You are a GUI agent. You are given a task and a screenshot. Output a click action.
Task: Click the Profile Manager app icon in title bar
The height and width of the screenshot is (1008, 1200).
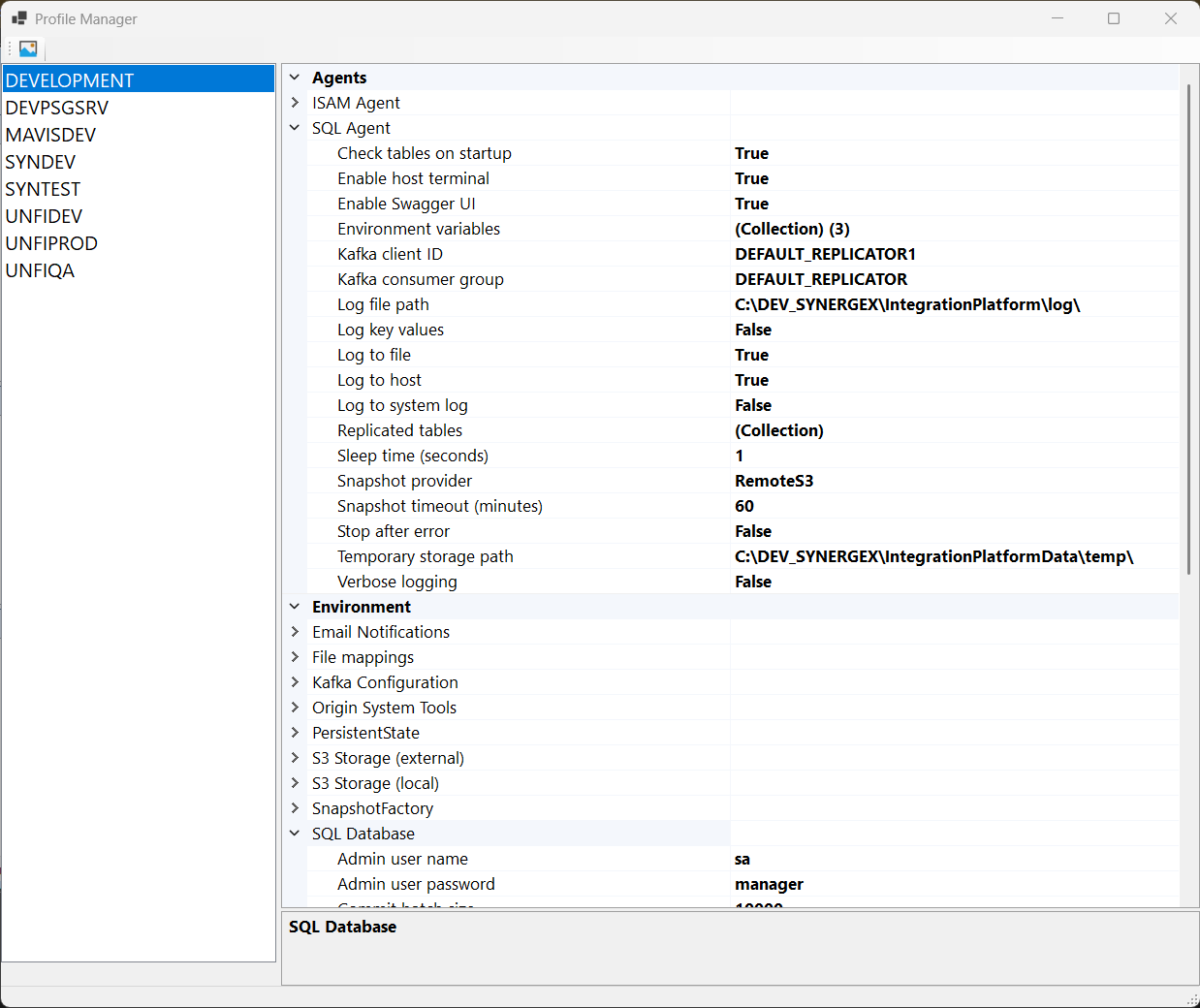19,18
